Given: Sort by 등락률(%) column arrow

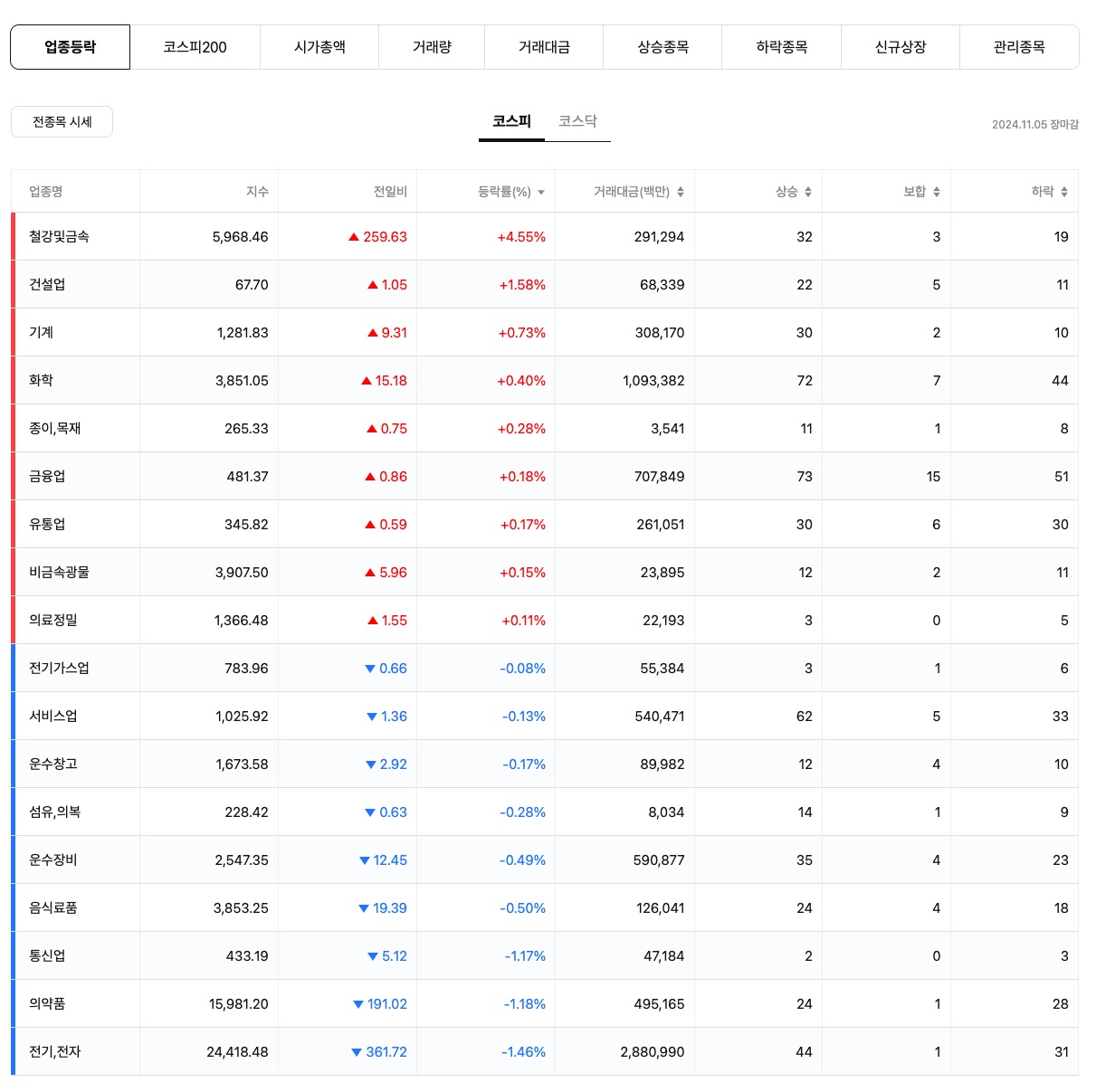Looking at the screenshot, I should coord(541,192).
